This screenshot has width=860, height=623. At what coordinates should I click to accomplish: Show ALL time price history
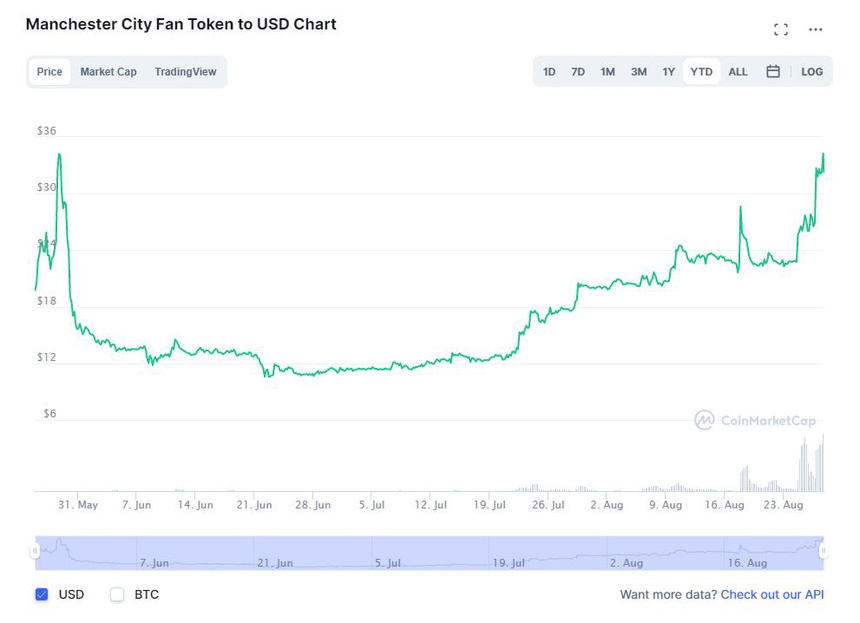738,72
